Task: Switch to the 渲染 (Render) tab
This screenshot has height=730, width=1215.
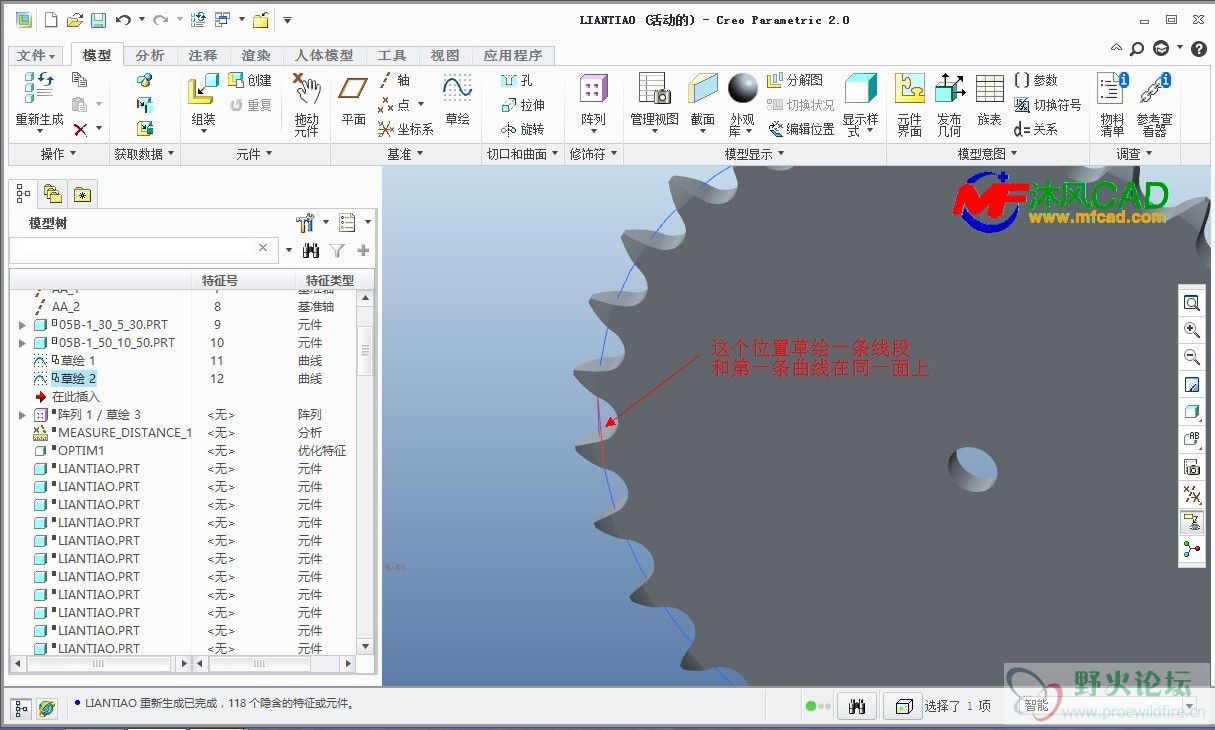Action: click(x=256, y=56)
